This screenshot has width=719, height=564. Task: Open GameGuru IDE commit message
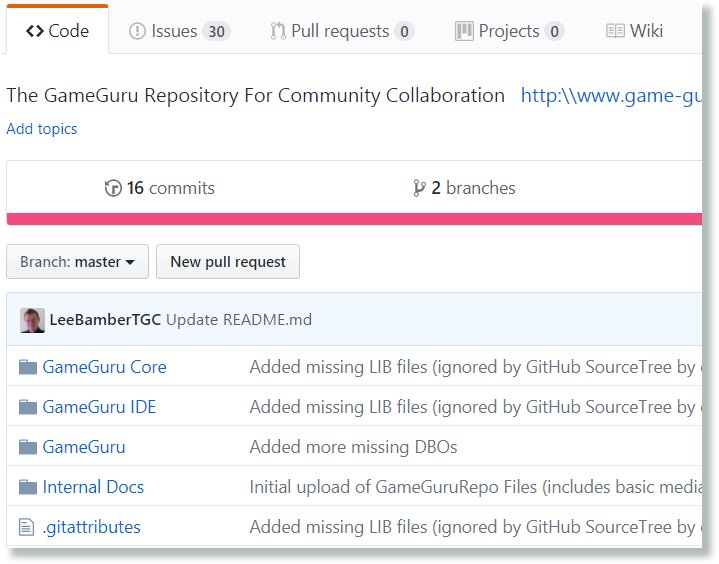click(x=476, y=407)
